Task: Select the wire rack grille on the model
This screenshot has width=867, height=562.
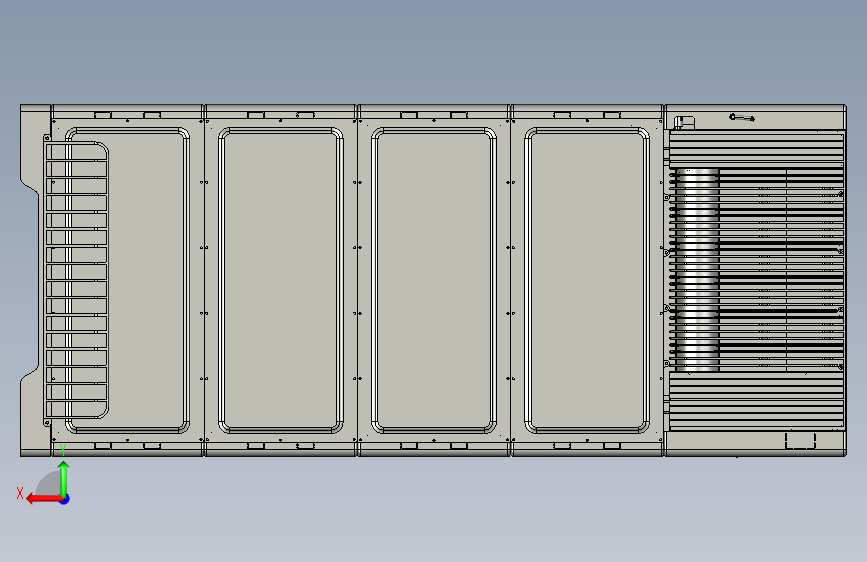Action: tap(76, 280)
